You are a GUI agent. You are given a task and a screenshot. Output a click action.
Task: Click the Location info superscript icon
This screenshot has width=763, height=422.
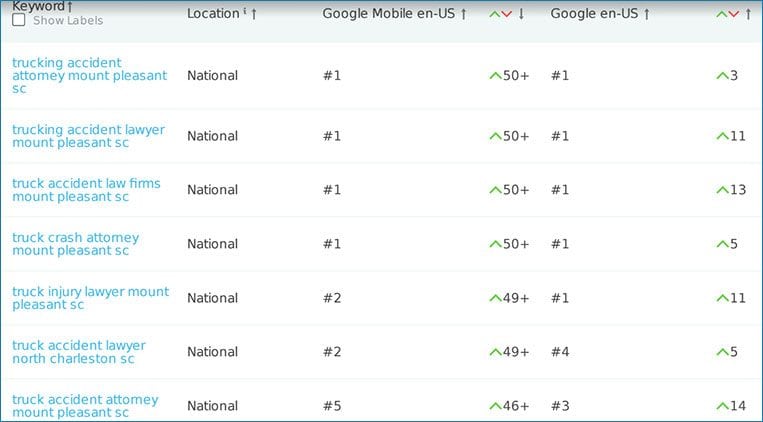click(244, 10)
